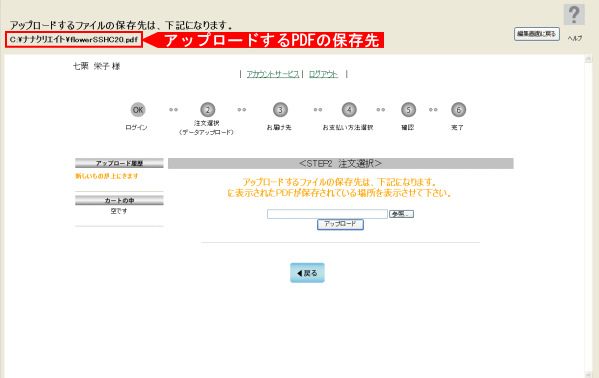The height and width of the screenshot is (378, 599).
Task: Click the 七栗 栄子 様 user name
Action: tap(97, 66)
